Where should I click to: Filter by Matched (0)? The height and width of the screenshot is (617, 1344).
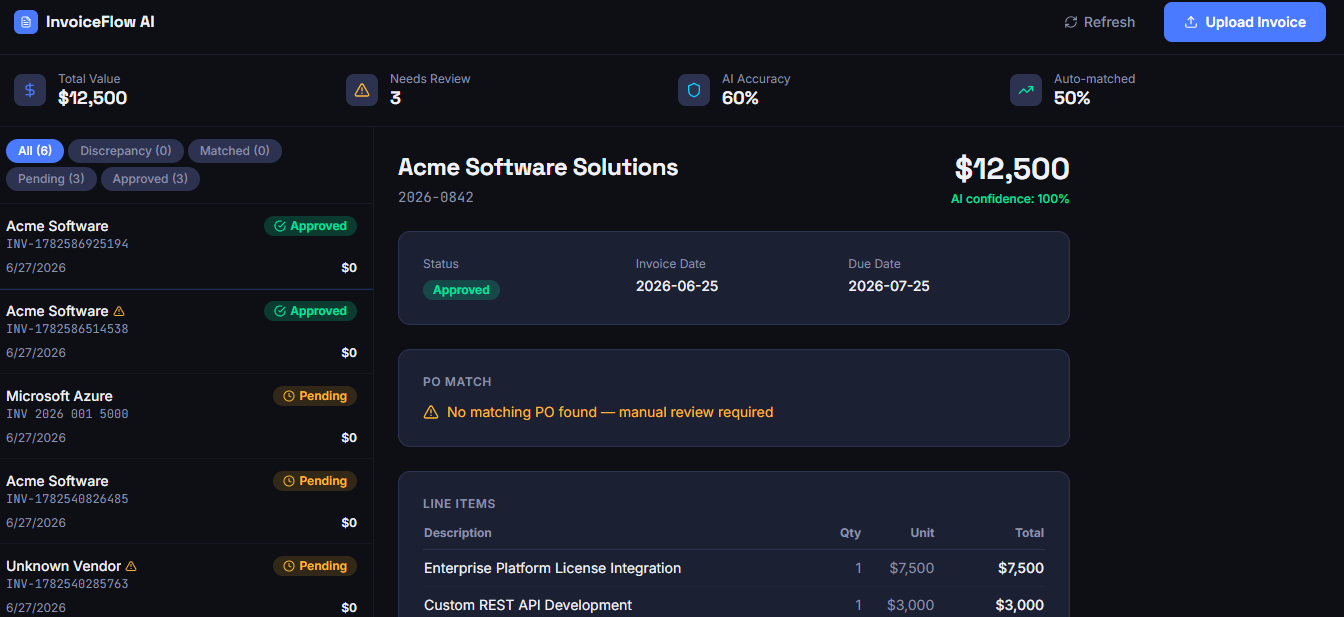(235, 151)
